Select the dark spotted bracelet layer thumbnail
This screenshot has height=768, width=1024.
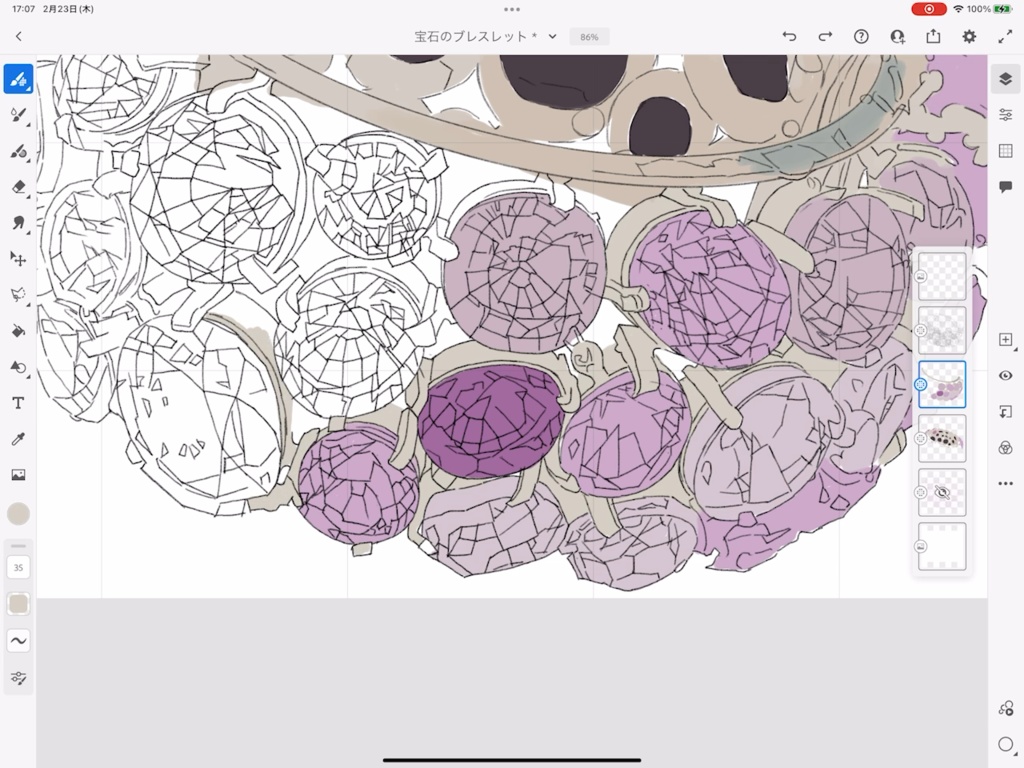click(942, 438)
